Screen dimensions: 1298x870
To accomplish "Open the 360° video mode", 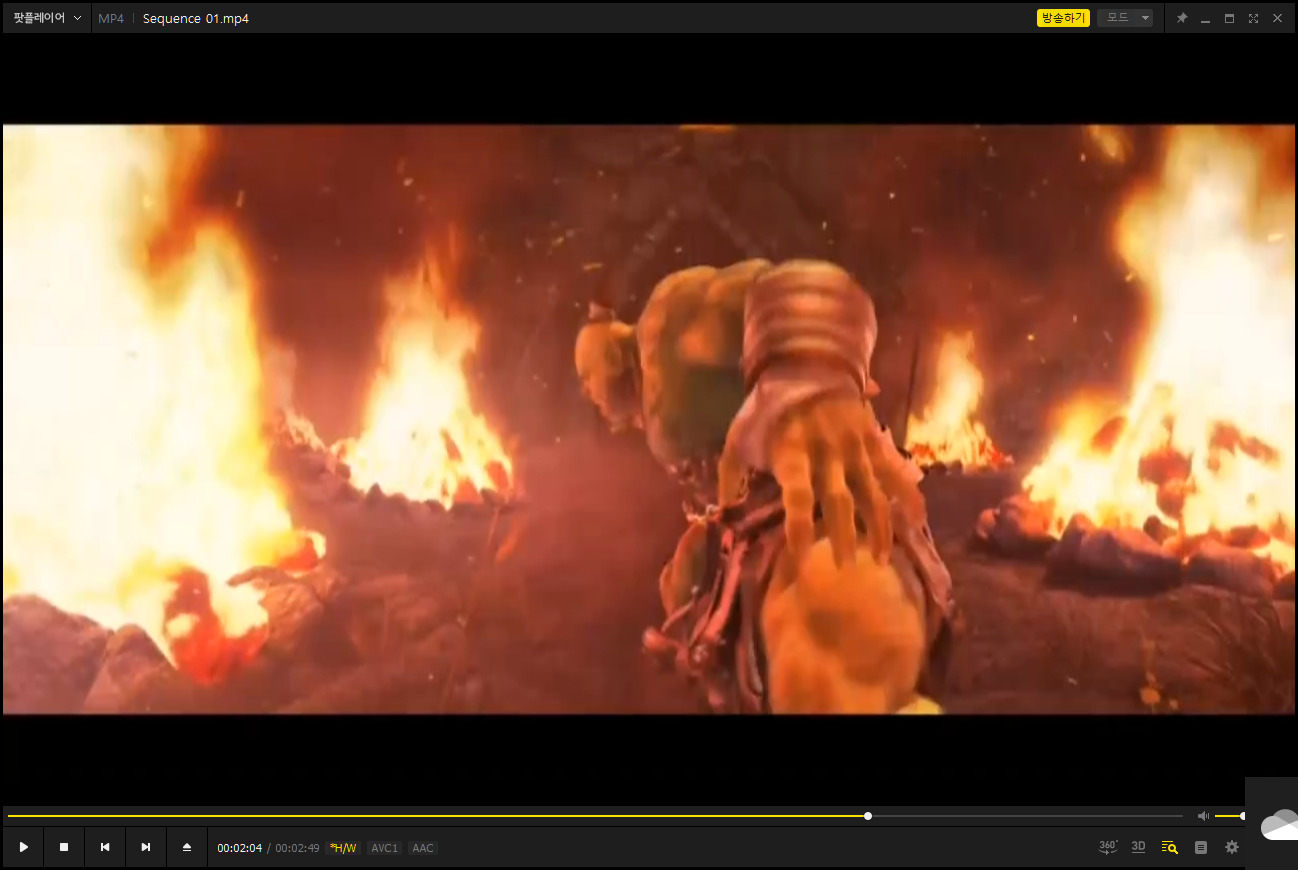I will [x=1108, y=847].
